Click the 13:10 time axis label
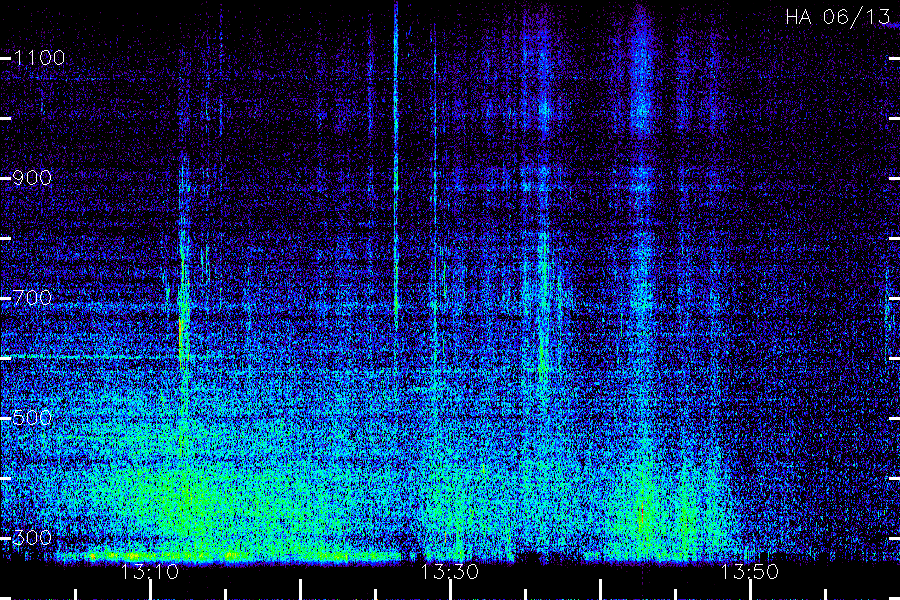The image size is (900, 600). click(150, 572)
